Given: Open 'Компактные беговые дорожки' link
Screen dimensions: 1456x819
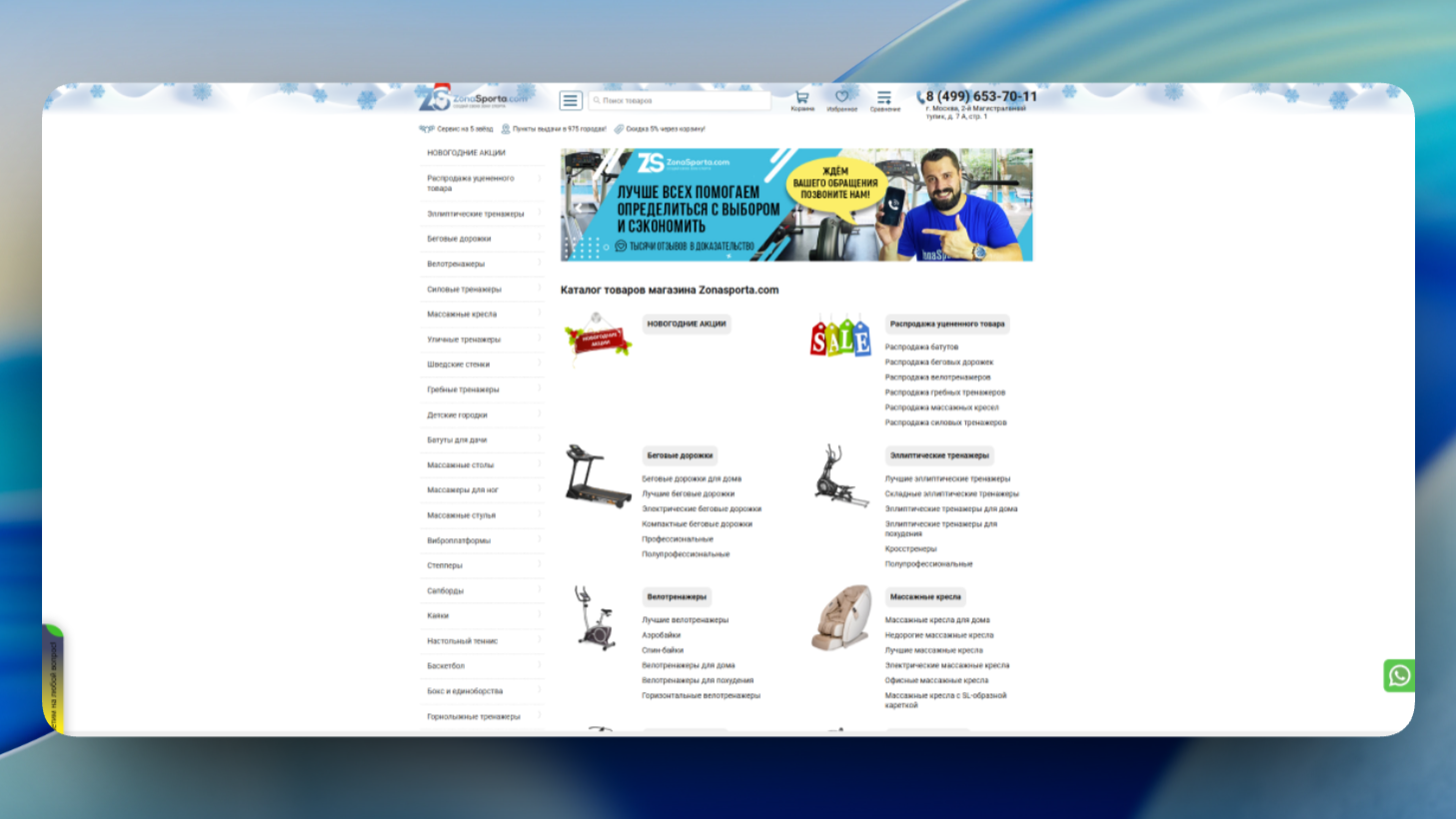Looking at the screenshot, I should pyautogui.click(x=697, y=524).
